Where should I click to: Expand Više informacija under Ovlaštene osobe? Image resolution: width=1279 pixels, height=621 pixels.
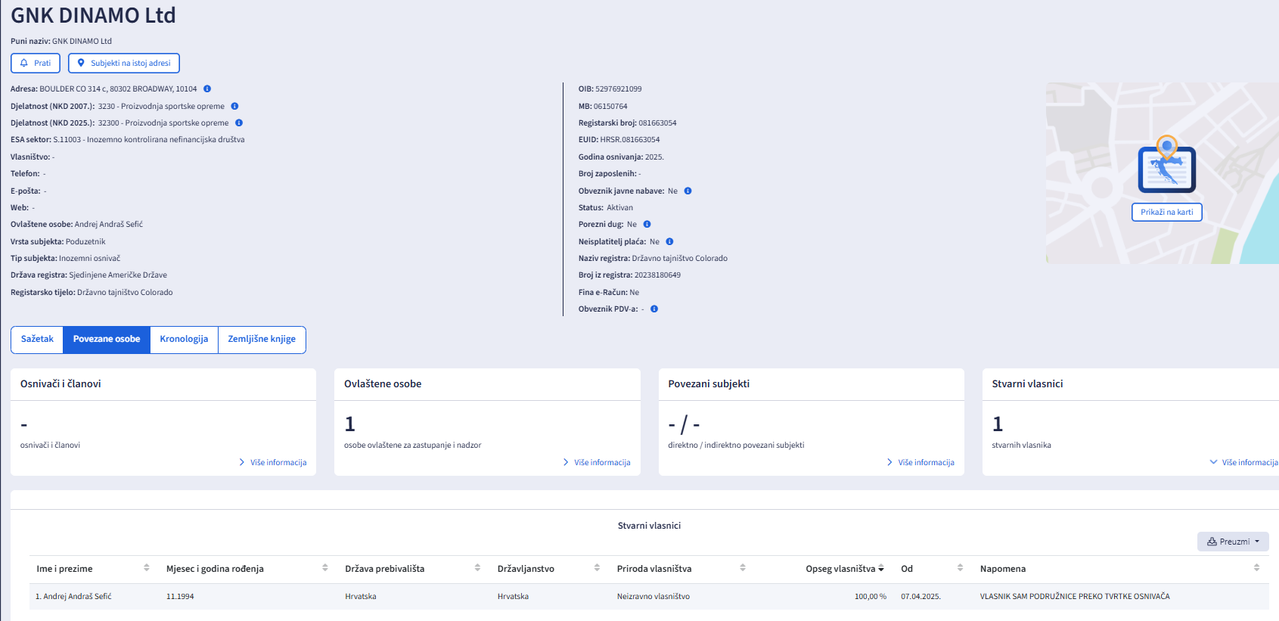pos(597,463)
